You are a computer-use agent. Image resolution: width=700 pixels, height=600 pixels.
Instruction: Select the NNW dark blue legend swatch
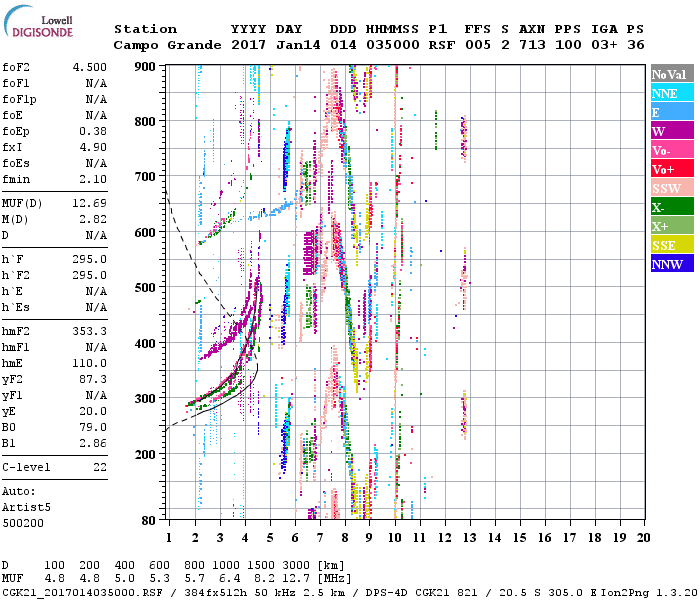click(x=671, y=264)
